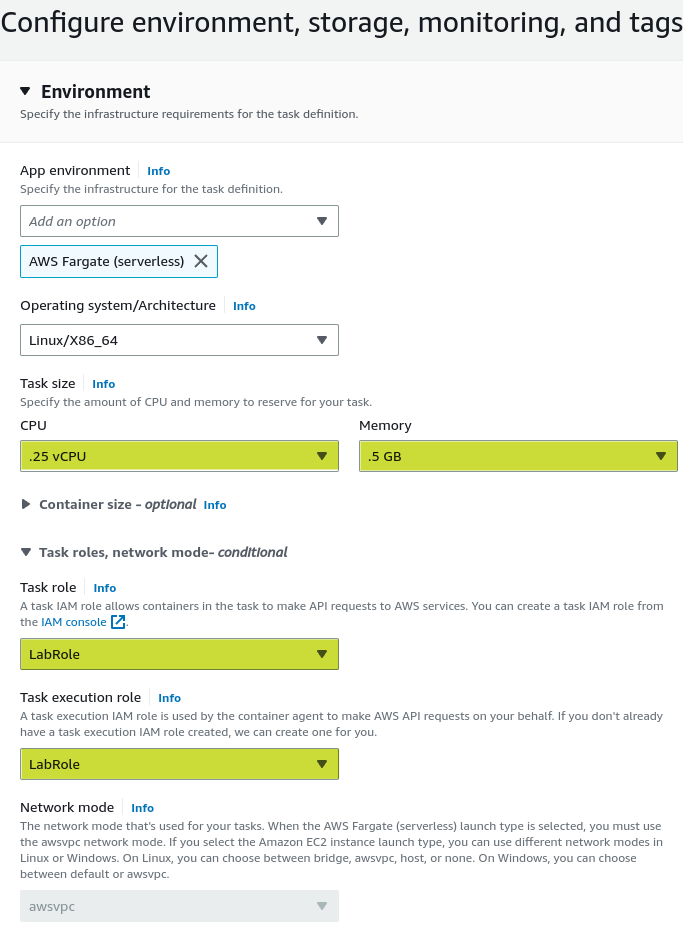Remove the AWS Fargate (serverless) selection
The image size is (683, 949).
pyautogui.click(x=201, y=261)
